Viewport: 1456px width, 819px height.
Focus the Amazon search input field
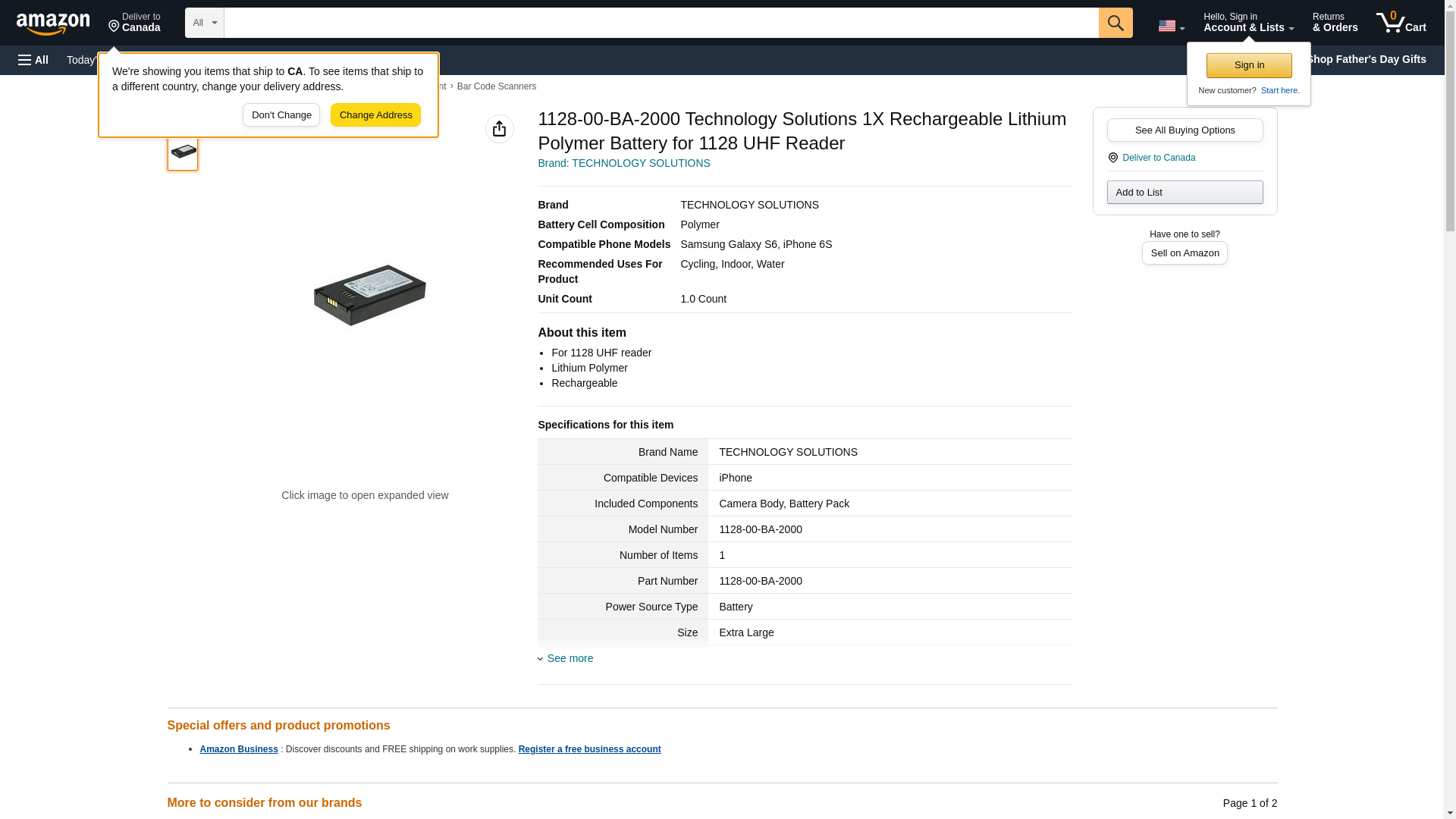pyautogui.click(x=661, y=23)
